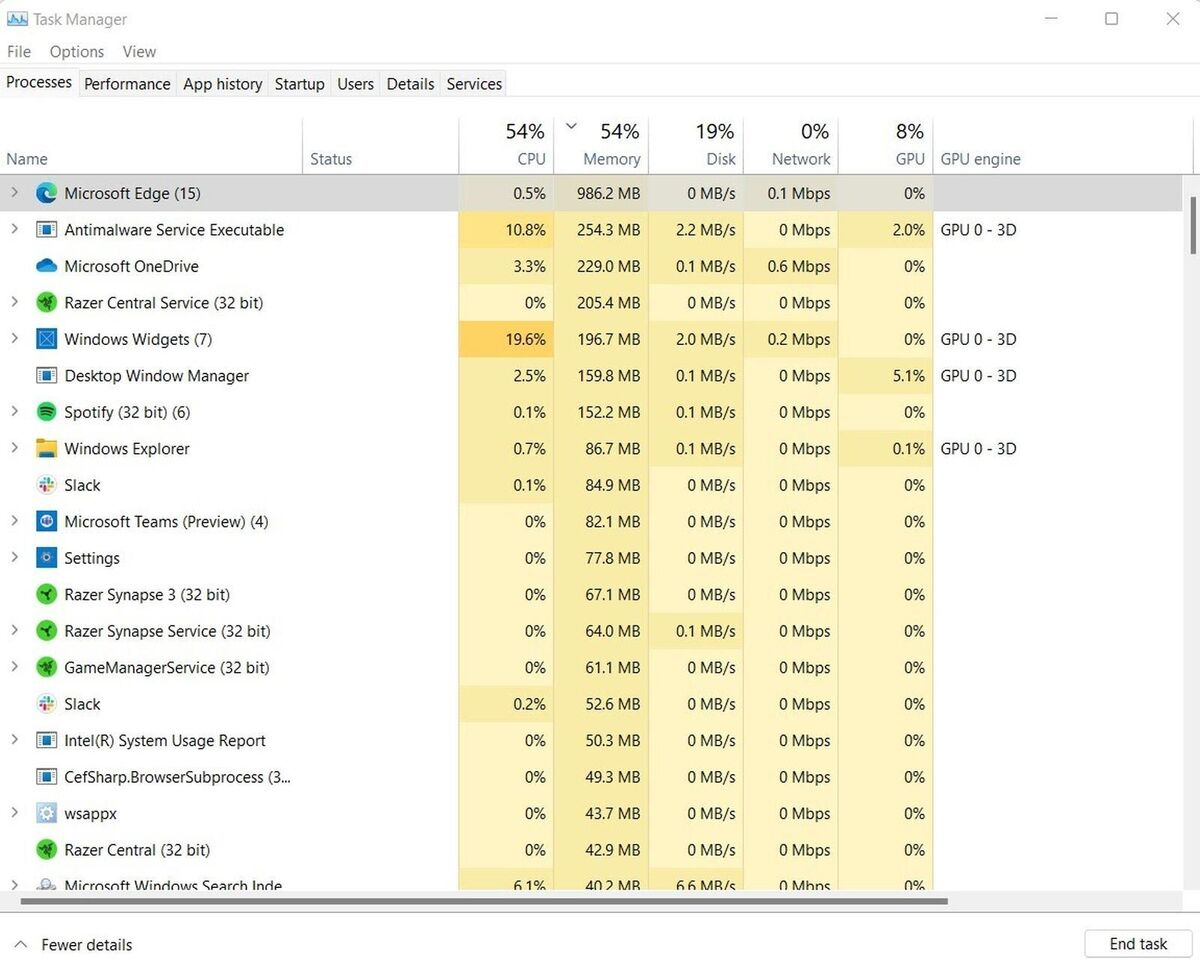
Task: Click the CefSharp.BrowserSubprocess icon
Action: point(46,777)
